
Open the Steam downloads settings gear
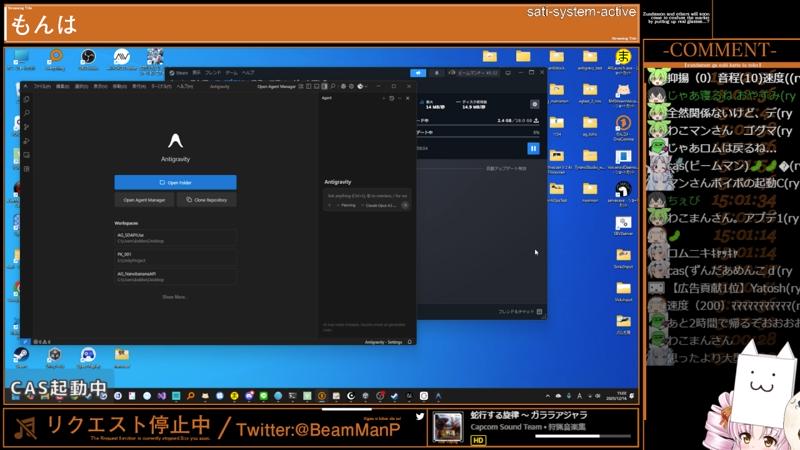coord(534,104)
